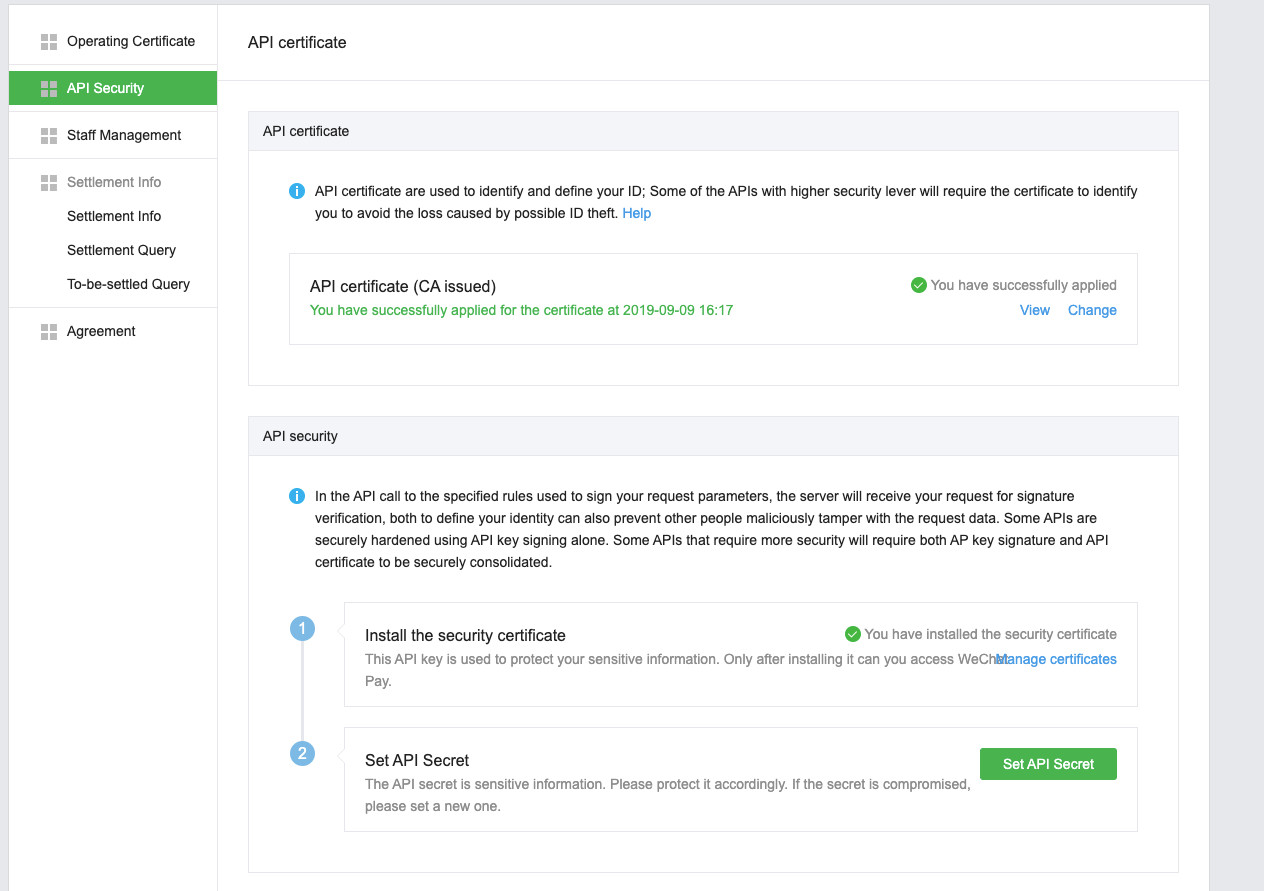View the API certificate details
The width and height of the screenshot is (1264, 891).
[1034, 310]
